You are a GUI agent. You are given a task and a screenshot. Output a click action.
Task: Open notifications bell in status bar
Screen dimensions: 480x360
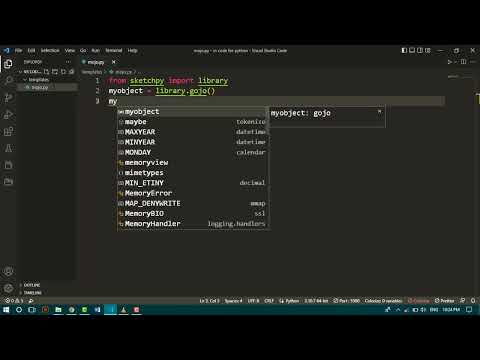click(473, 301)
